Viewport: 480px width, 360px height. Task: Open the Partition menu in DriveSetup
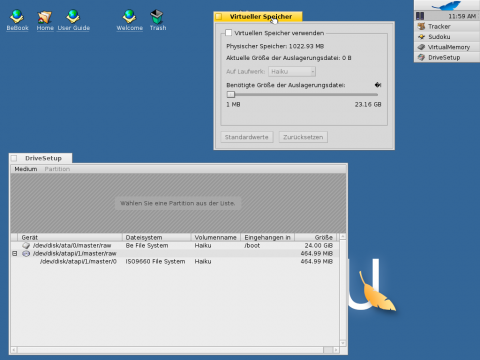57,169
